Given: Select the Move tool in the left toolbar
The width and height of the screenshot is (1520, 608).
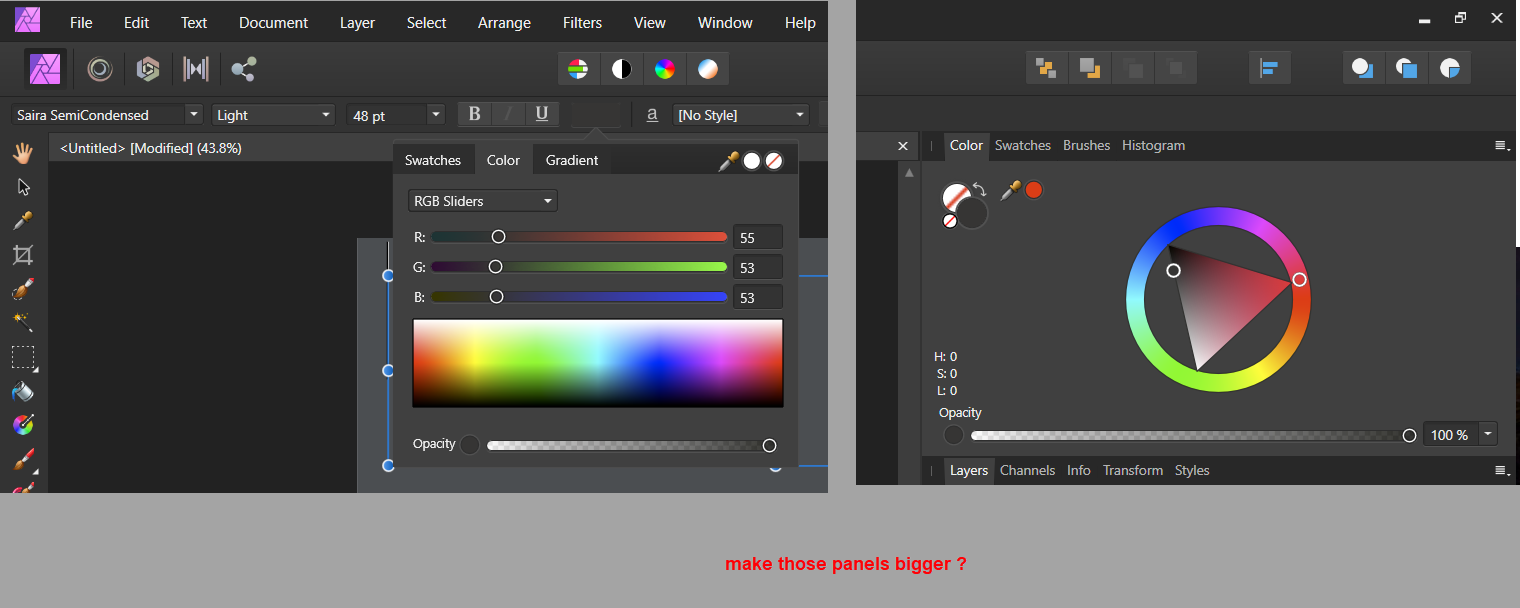Looking at the screenshot, I should (x=22, y=186).
